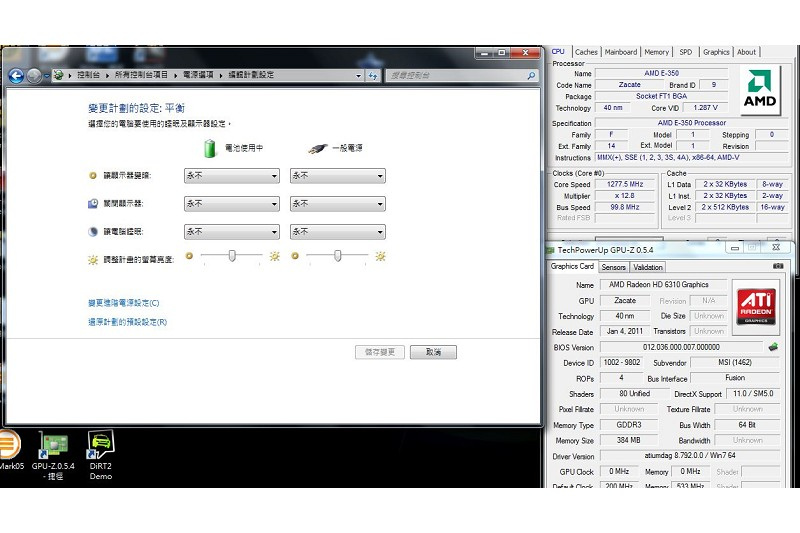Open dim display dropdown for plugged in

click(338, 176)
